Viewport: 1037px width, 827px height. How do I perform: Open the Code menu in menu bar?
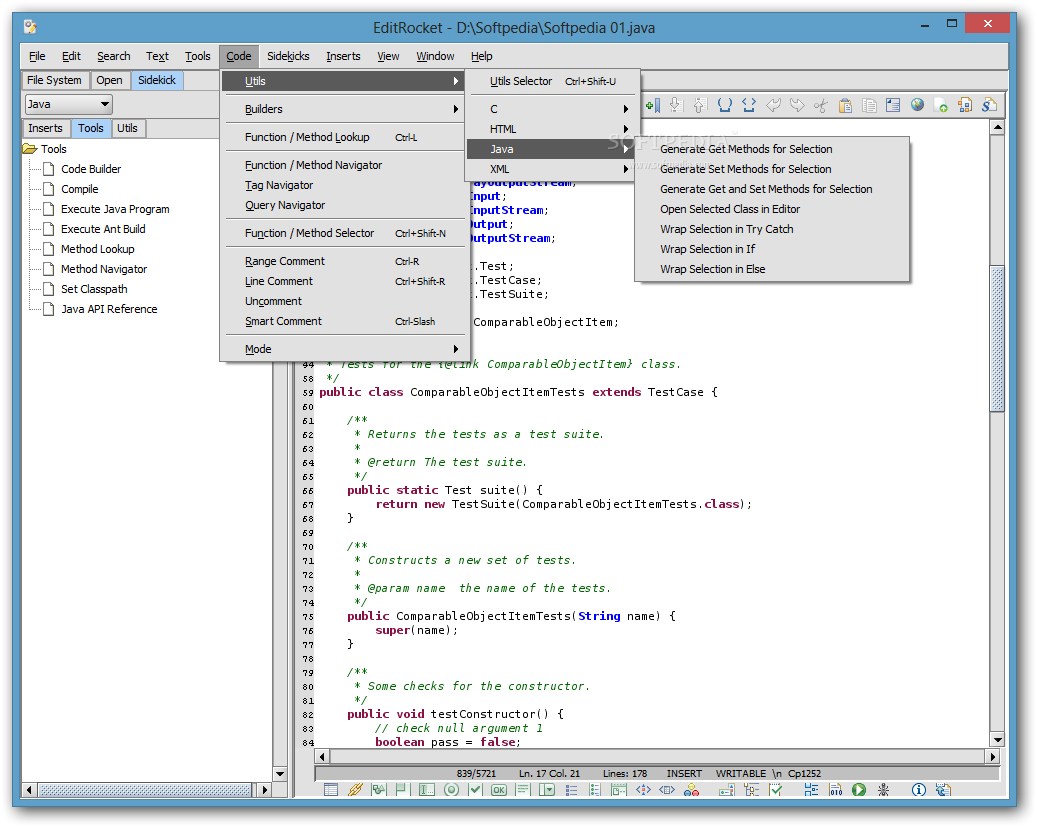239,56
